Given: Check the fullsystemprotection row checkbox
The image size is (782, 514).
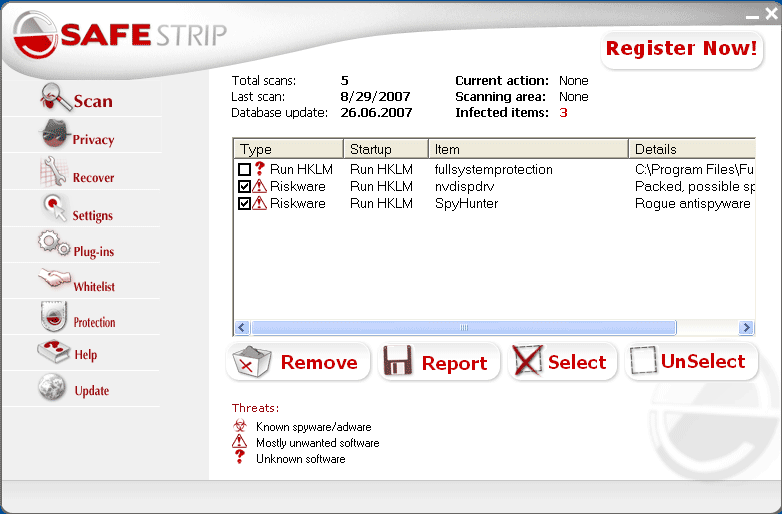Looking at the screenshot, I should [x=244, y=170].
